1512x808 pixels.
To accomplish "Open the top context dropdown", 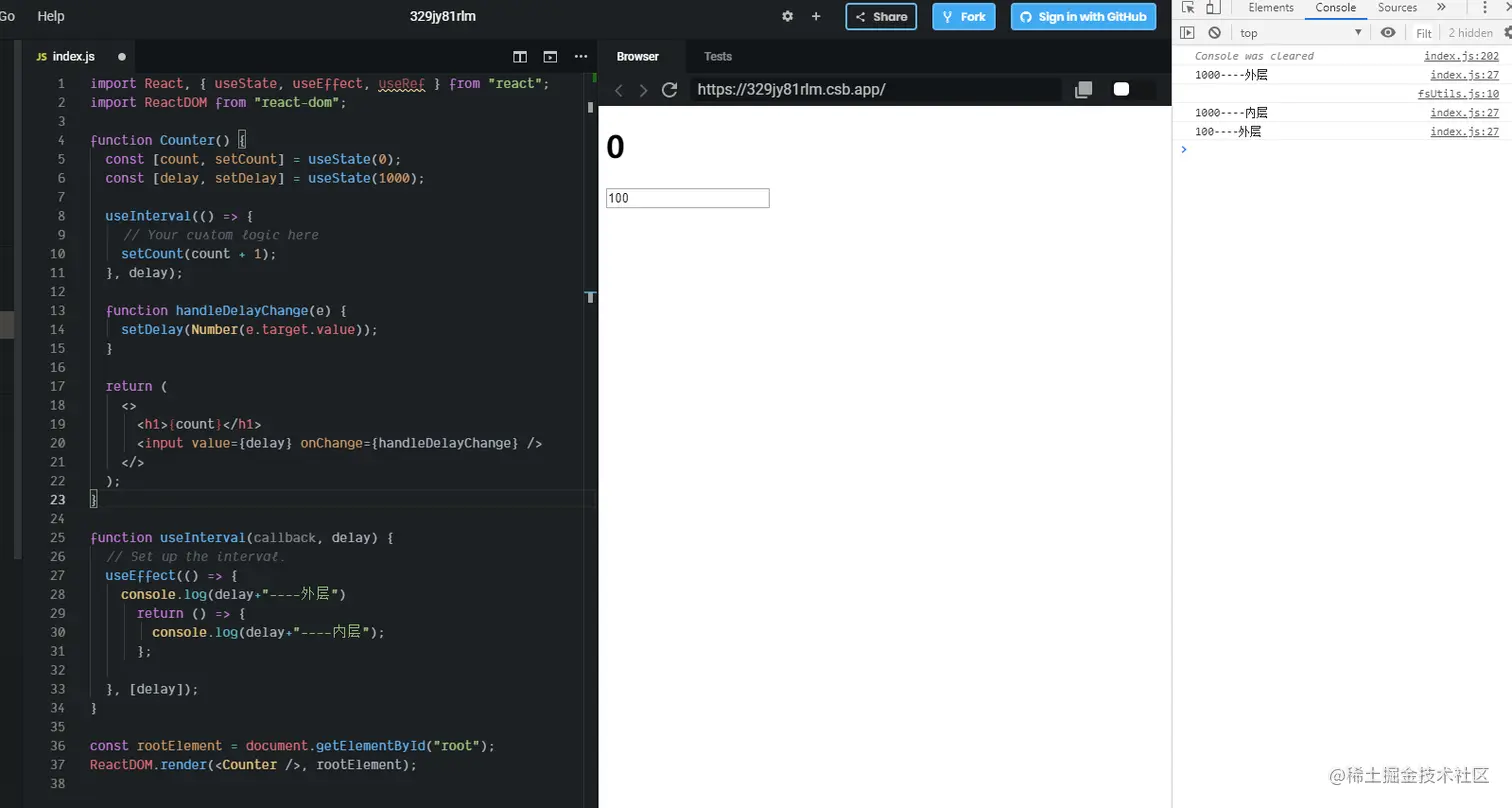I will tap(1301, 33).
